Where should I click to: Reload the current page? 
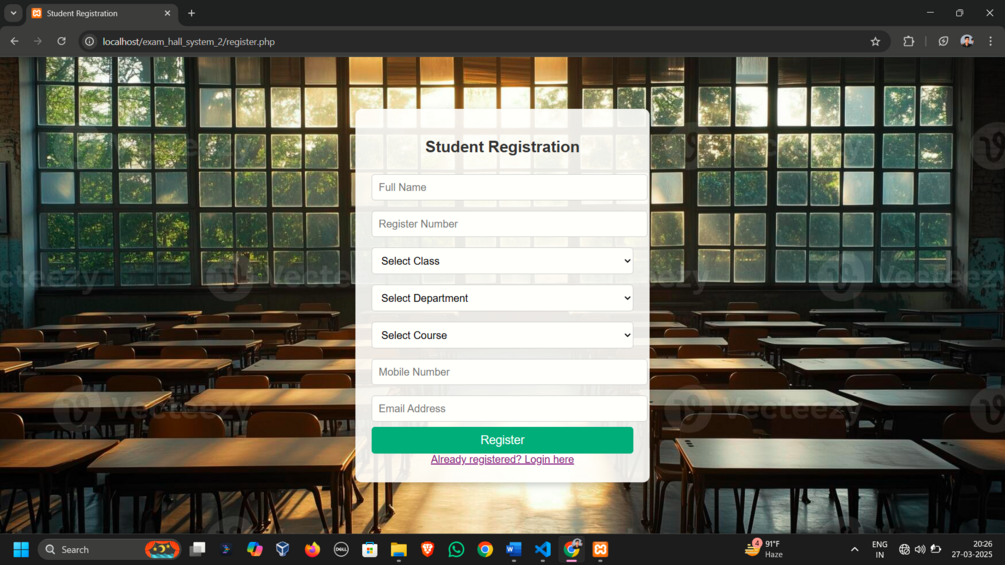coord(62,42)
